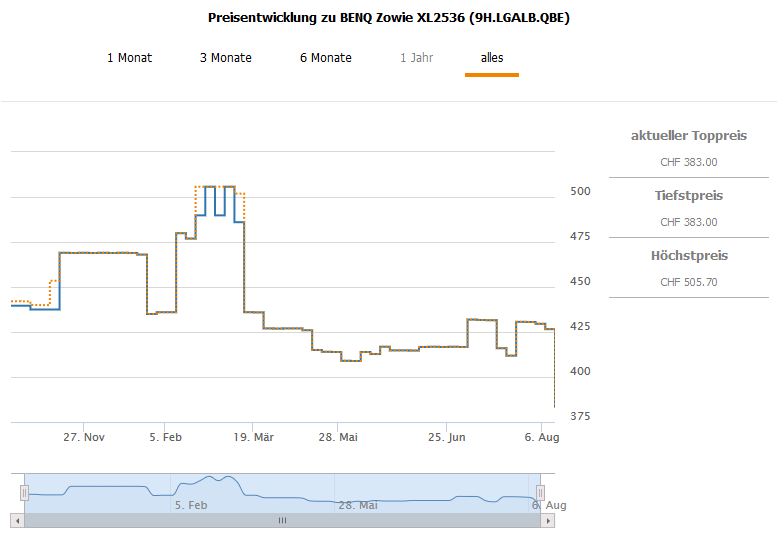Click the Höchstpreis heading
The image size is (778, 538).
pyautogui.click(x=689, y=256)
